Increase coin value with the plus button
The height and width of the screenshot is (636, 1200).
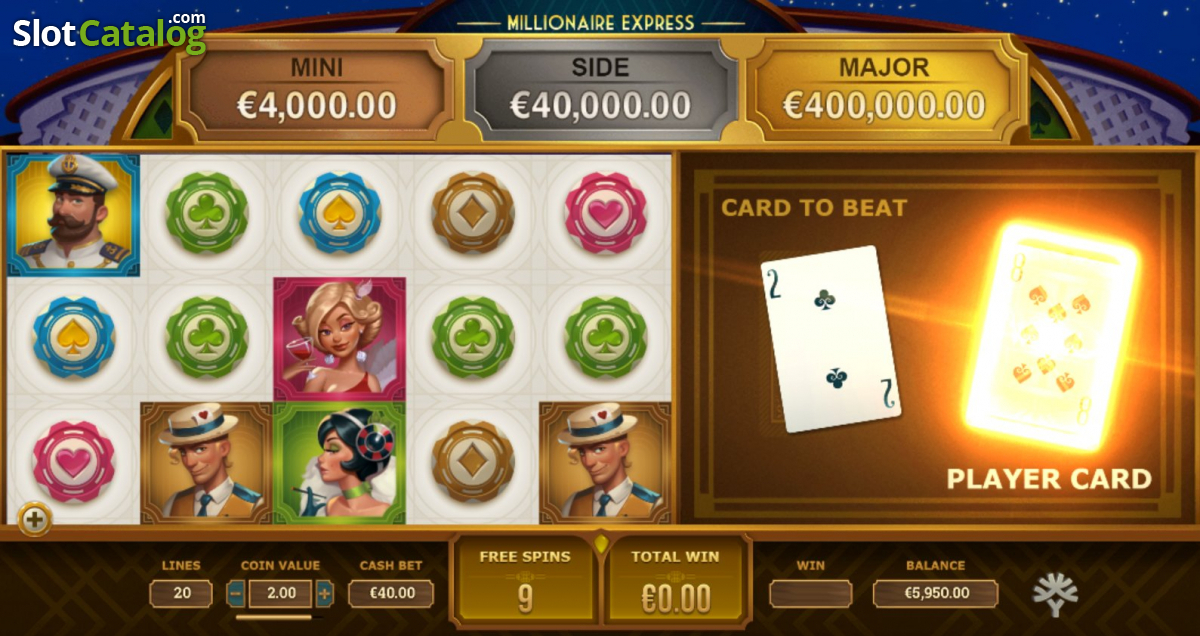pyautogui.click(x=324, y=593)
